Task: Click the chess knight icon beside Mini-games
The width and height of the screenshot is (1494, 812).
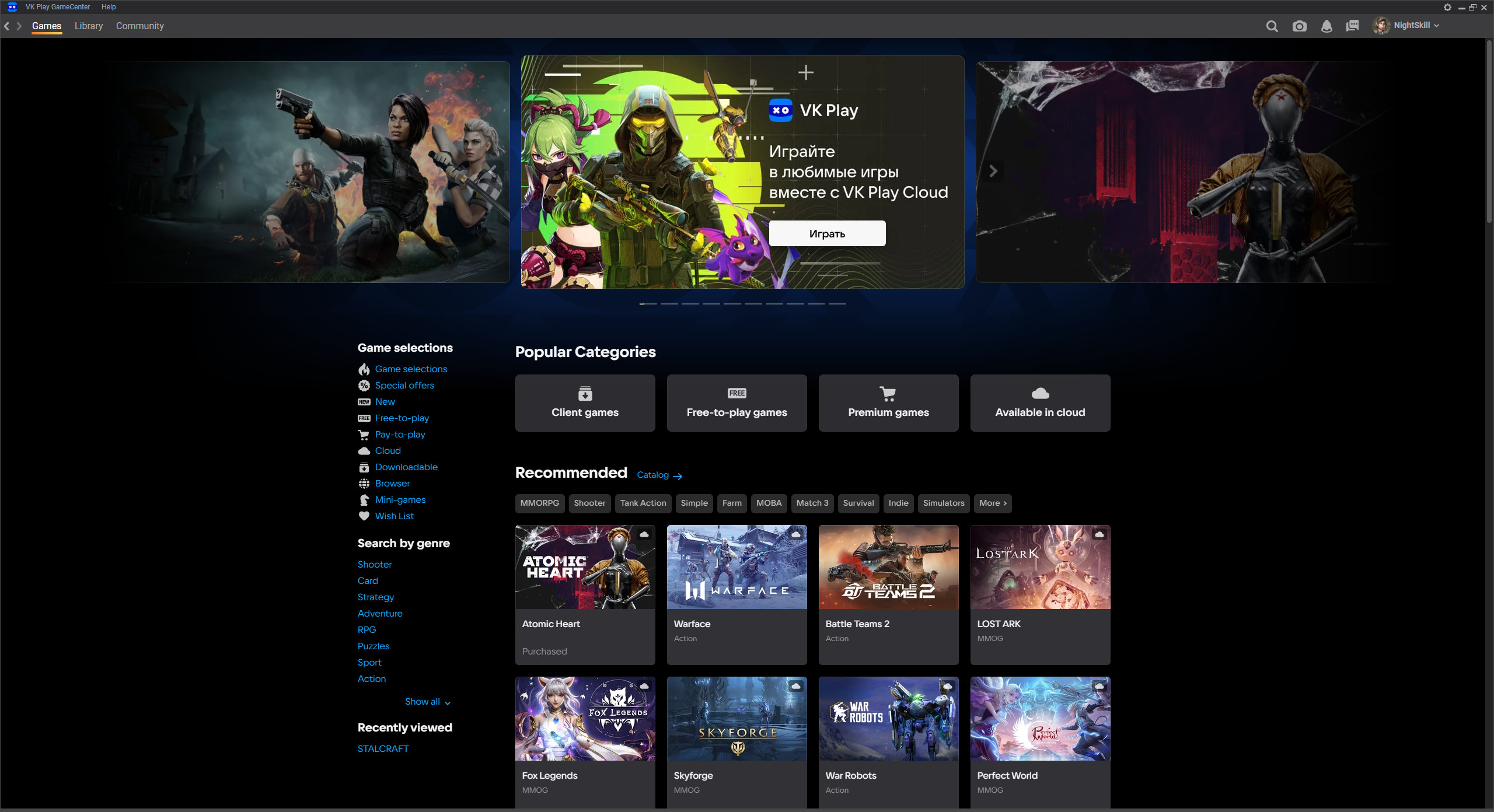Action: (x=364, y=500)
